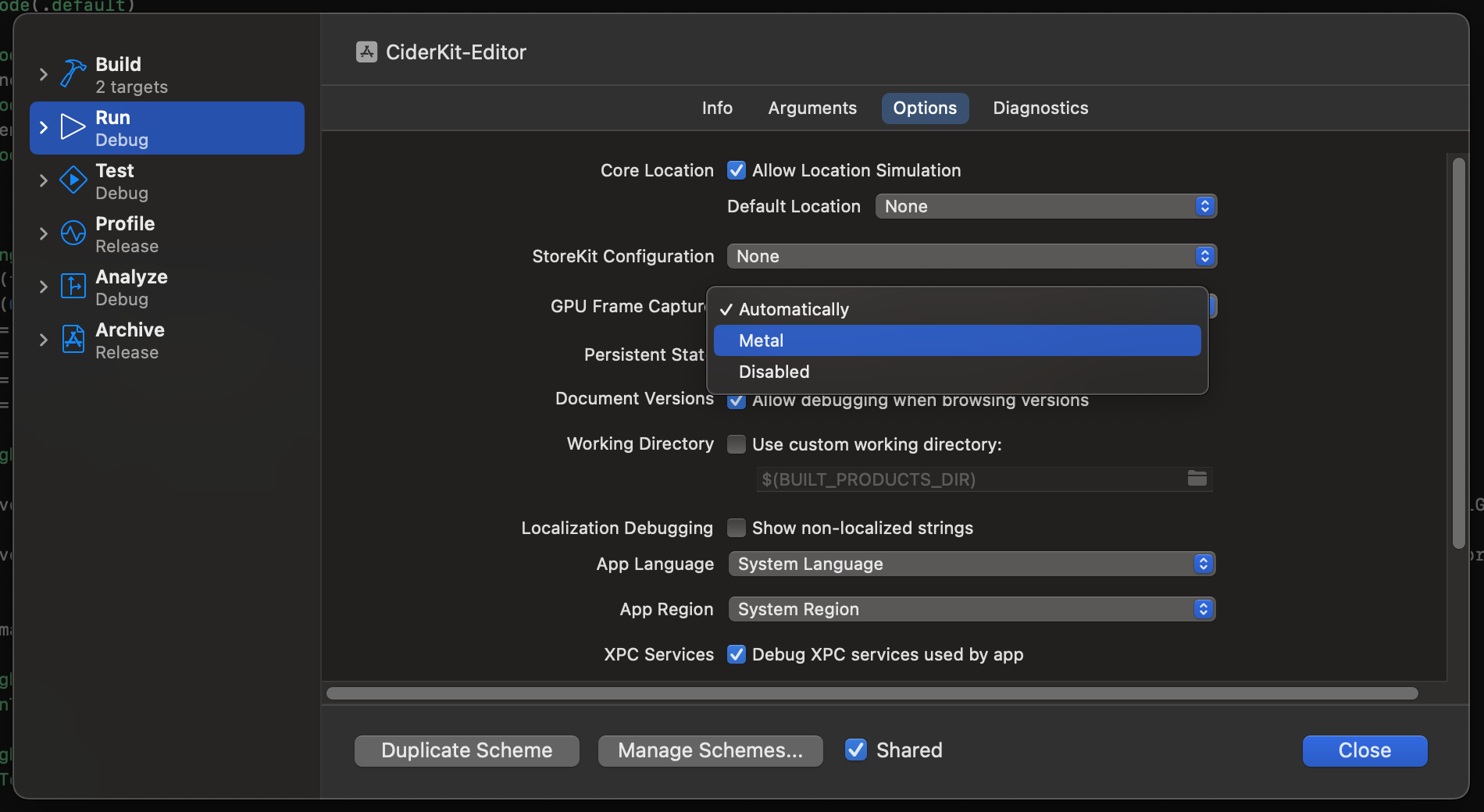Viewport: 1484px width, 812px height.
Task: Switch to the Diagnostics tab
Action: click(1040, 108)
